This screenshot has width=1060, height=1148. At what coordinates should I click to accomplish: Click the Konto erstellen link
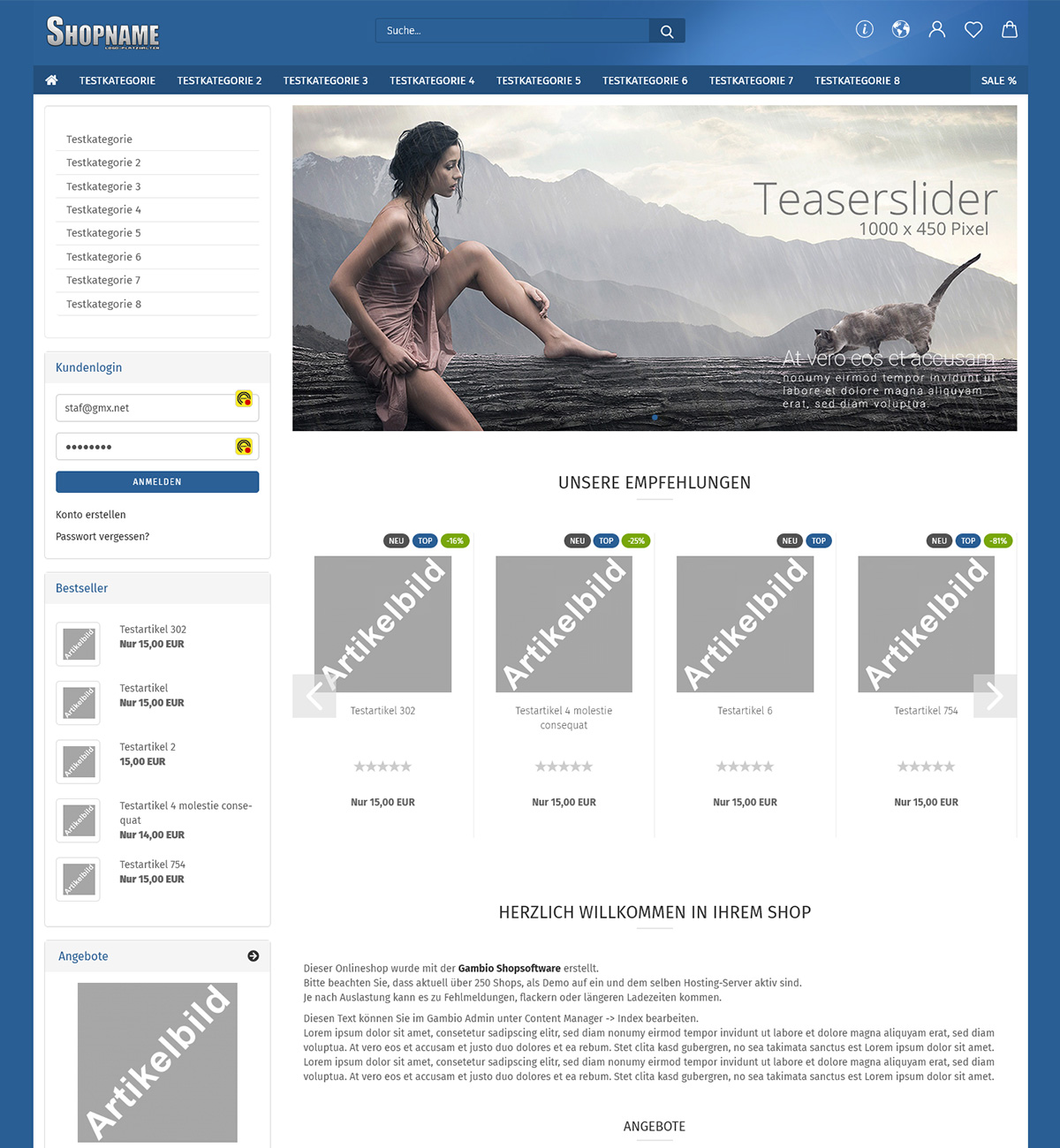tap(91, 515)
